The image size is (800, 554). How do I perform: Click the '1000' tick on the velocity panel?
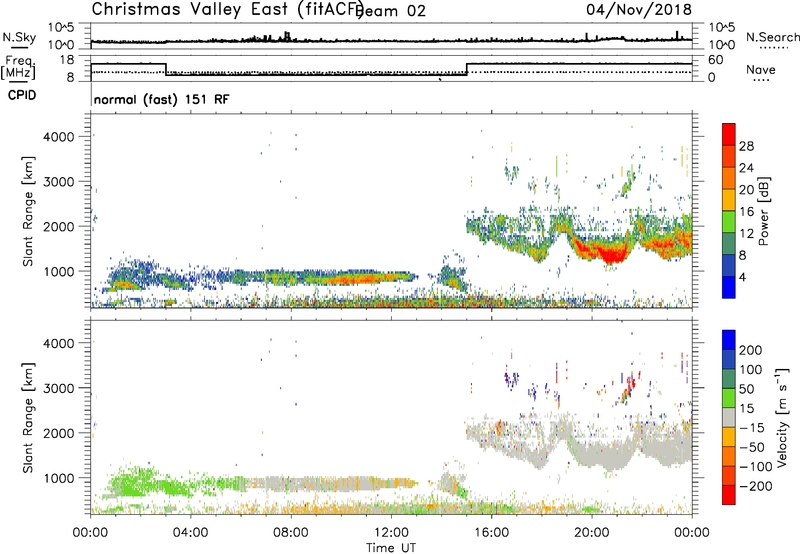pyautogui.click(x=58, y=478)
